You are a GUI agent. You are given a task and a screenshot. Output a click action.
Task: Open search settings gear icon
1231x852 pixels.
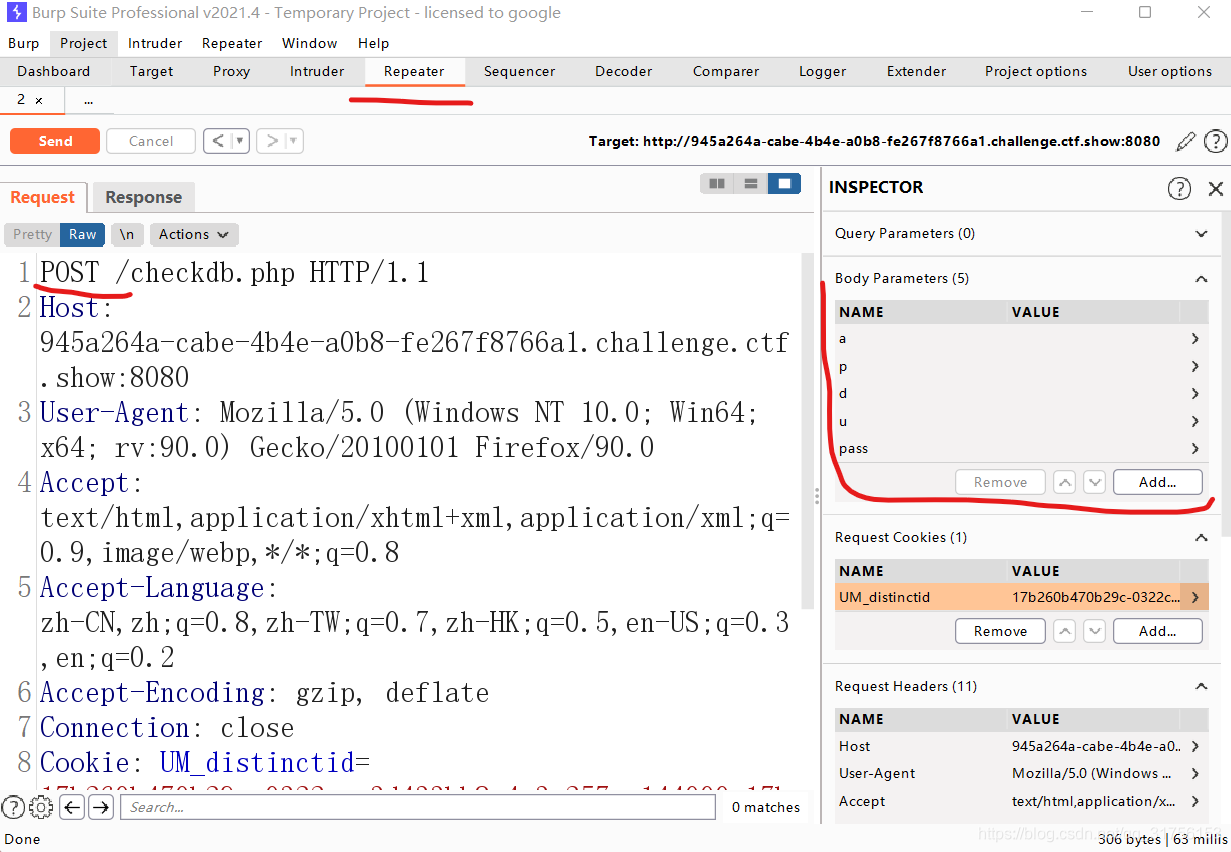(41, 807)
